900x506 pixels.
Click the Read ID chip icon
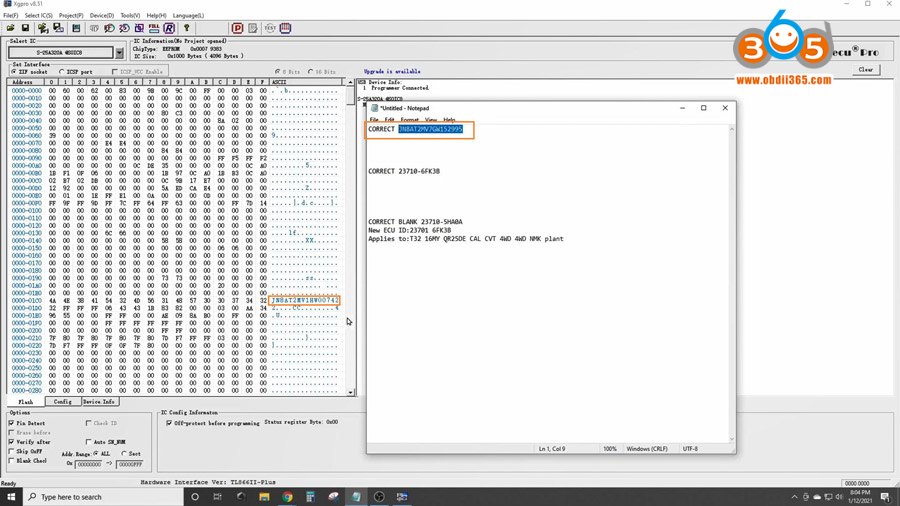point(94,28)
